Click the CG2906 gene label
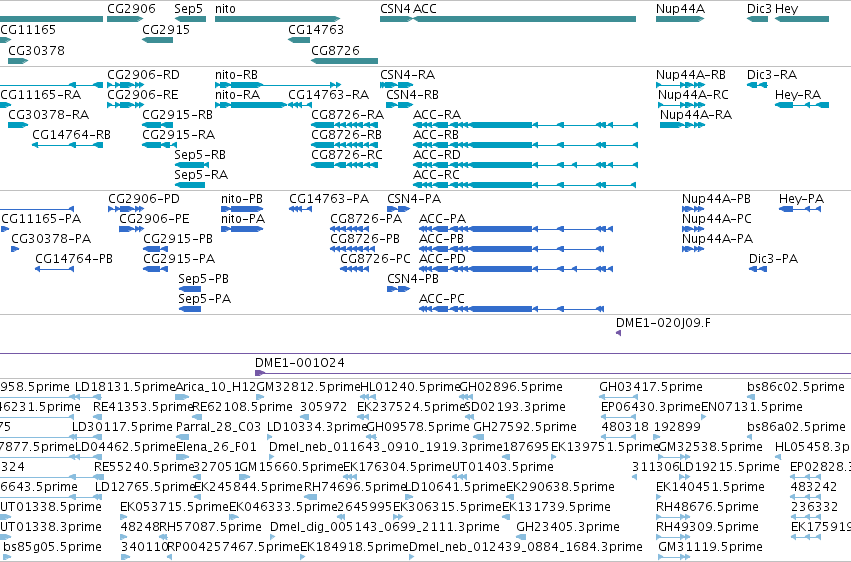The image size is (851, 562). (x=131, y=9)
